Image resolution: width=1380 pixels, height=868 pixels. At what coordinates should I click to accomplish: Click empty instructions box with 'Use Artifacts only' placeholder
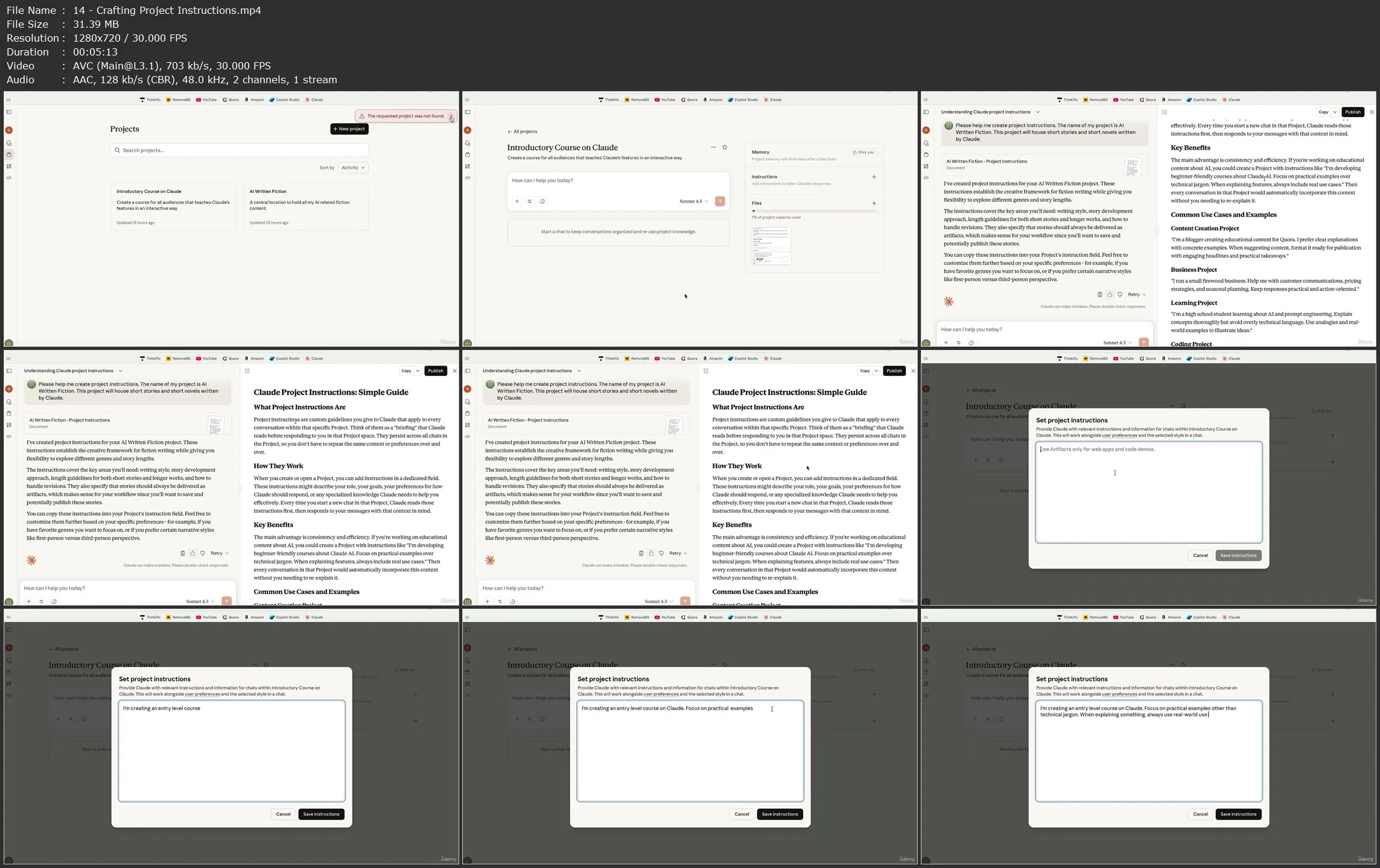[1148, 492]
